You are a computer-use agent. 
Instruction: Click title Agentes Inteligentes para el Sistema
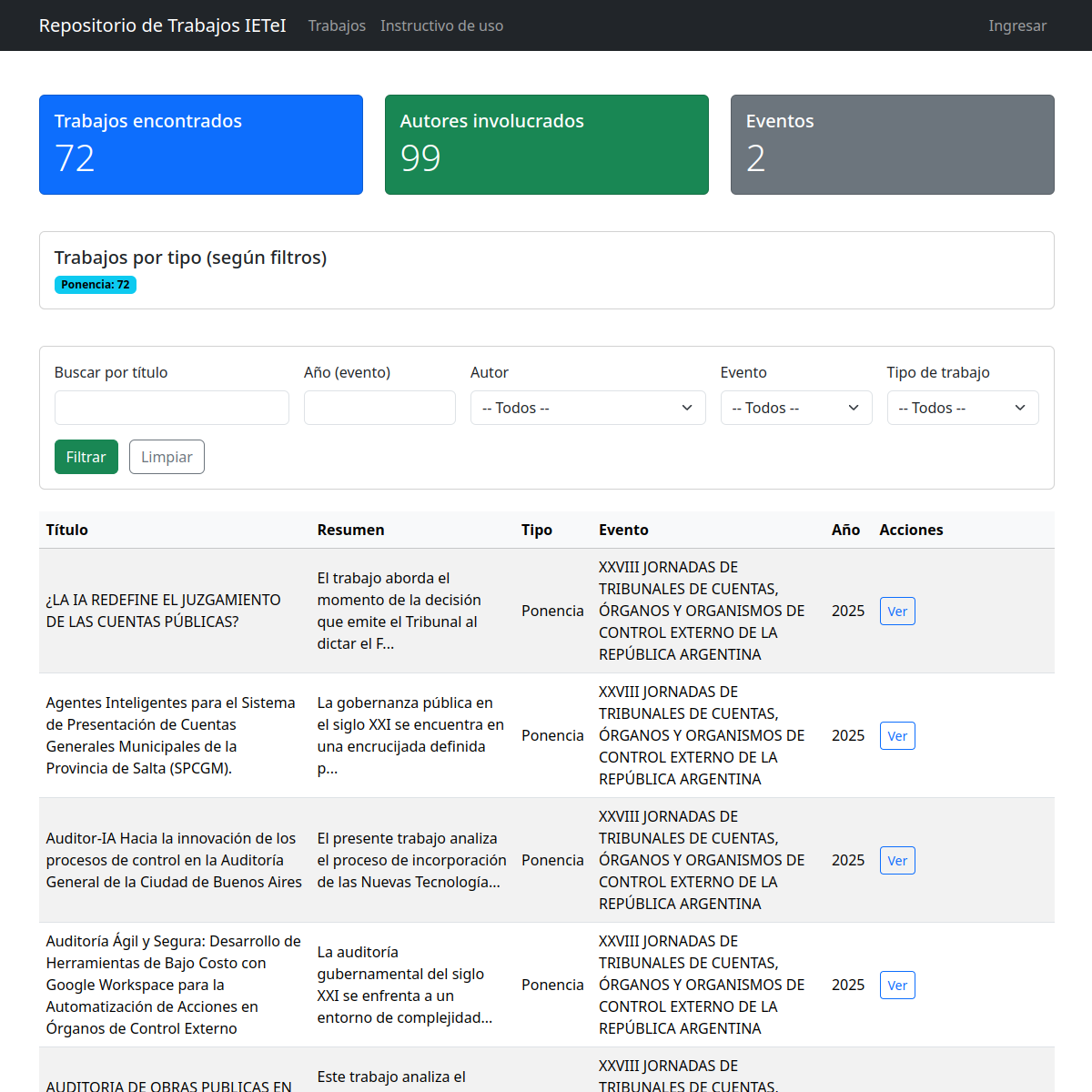(170, 735)
